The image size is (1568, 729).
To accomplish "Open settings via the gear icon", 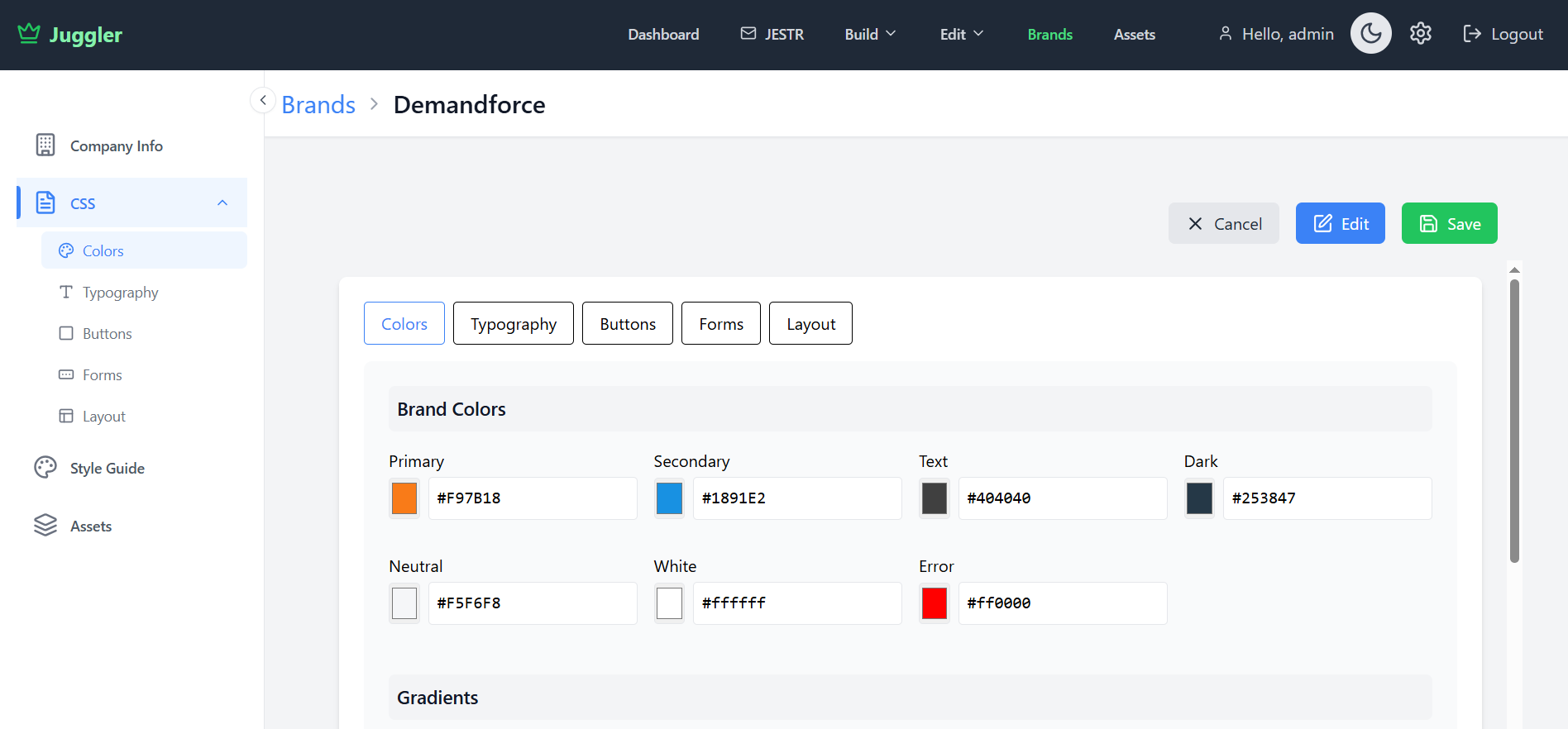I will (x=1420, y=34).
